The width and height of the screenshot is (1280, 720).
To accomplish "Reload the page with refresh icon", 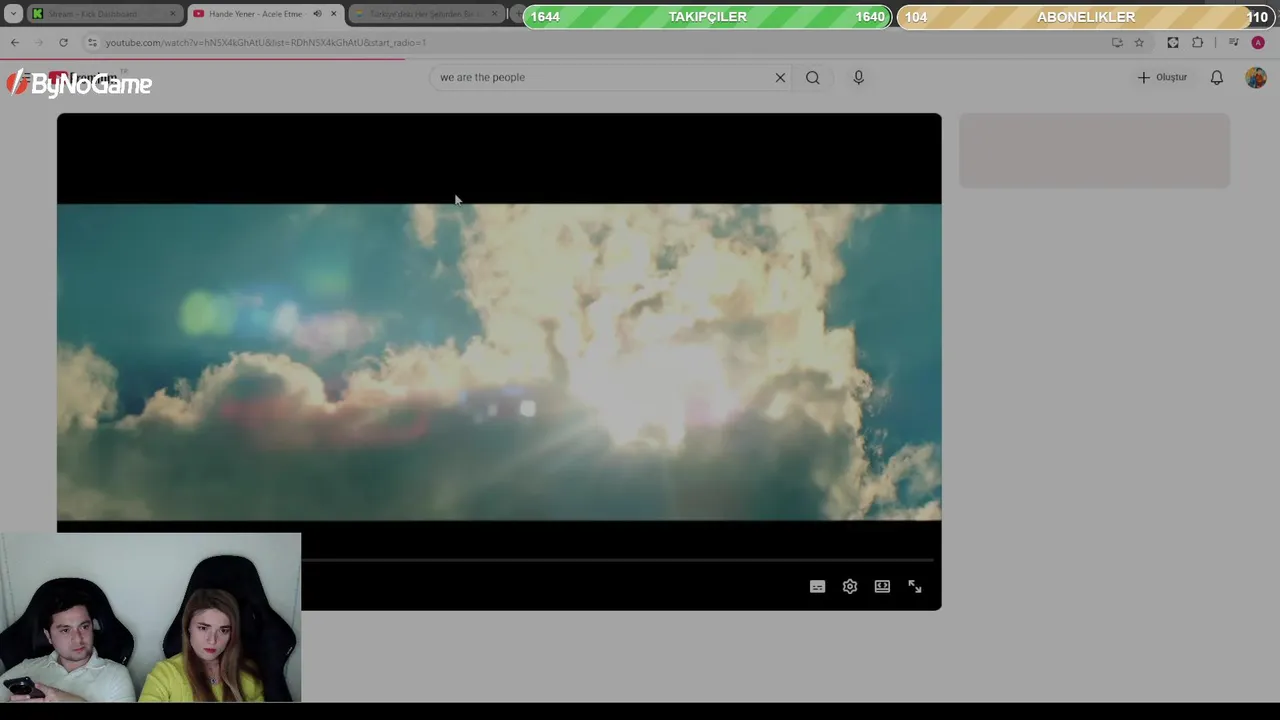I will (63, 42).
